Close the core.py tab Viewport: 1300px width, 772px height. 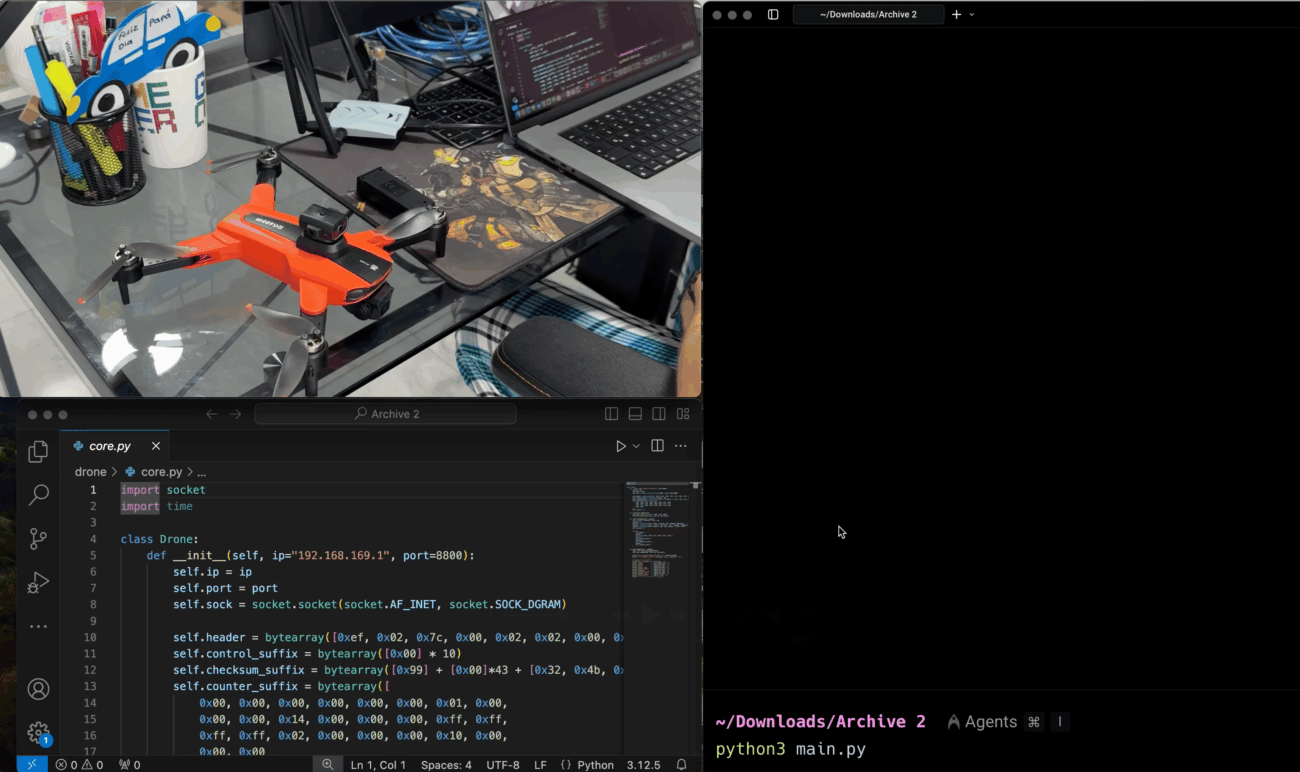point(156,446)
